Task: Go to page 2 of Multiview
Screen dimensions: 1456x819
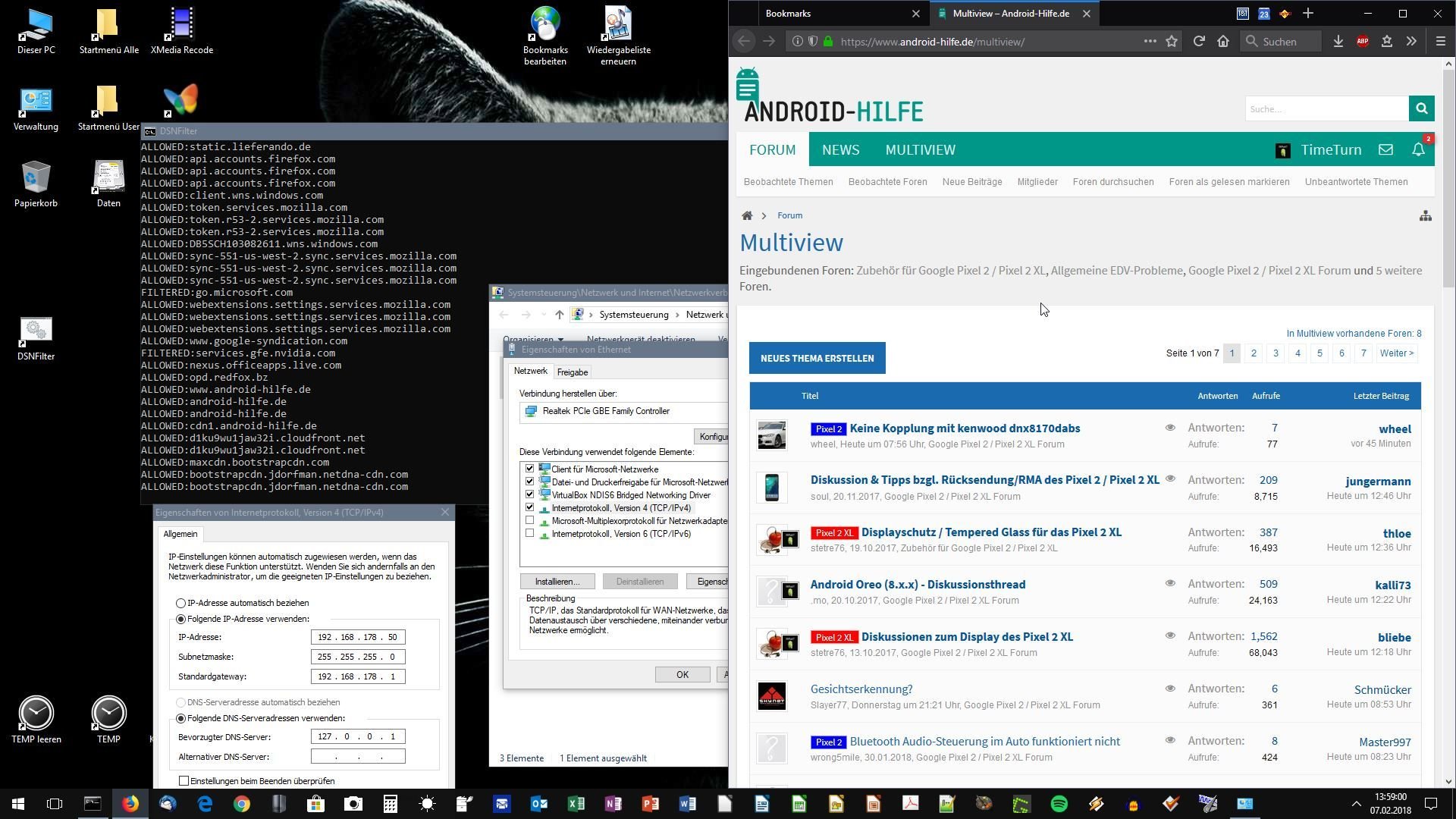Action: 1254,353
